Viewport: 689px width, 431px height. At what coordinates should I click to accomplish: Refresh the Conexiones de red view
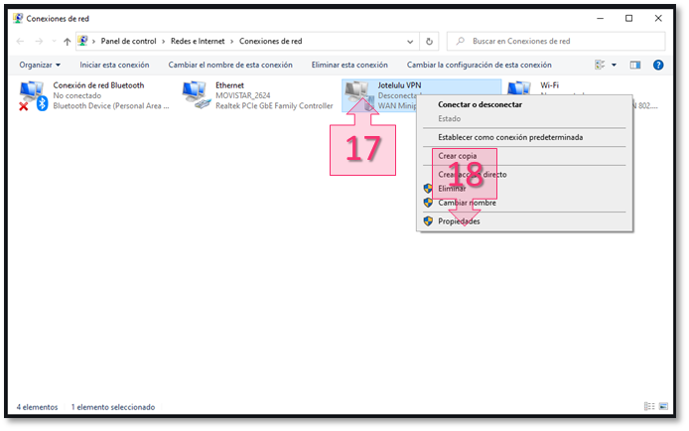coord(429,41)
